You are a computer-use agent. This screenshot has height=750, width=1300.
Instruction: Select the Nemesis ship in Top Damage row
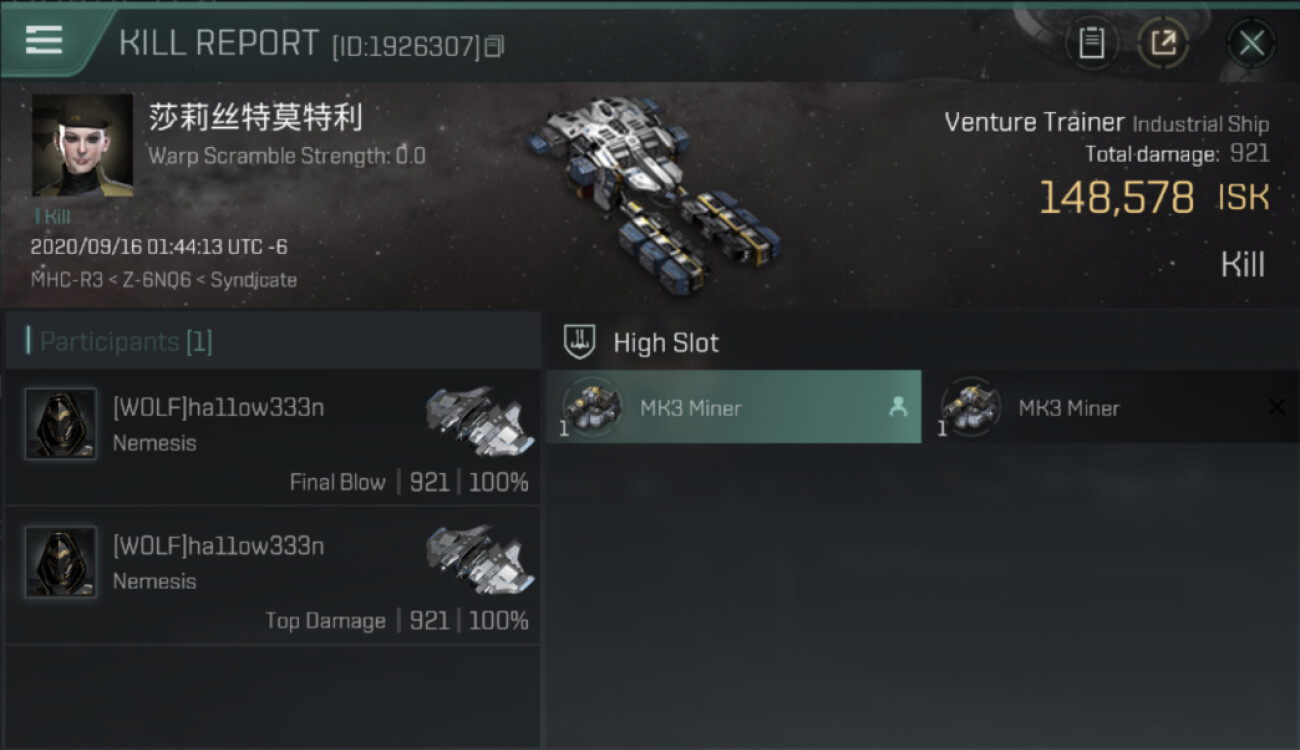pyautogui.click(x=479, y=560)
